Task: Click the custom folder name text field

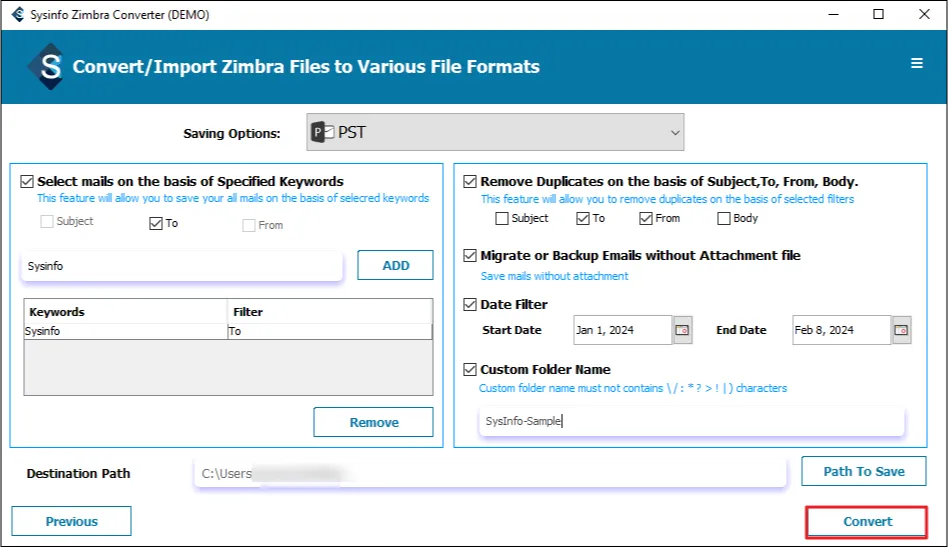Action: tap(692, 421)
